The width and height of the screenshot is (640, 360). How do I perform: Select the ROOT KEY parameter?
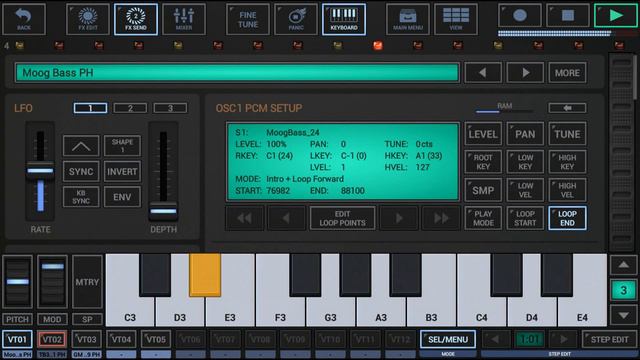coord(483,162)
